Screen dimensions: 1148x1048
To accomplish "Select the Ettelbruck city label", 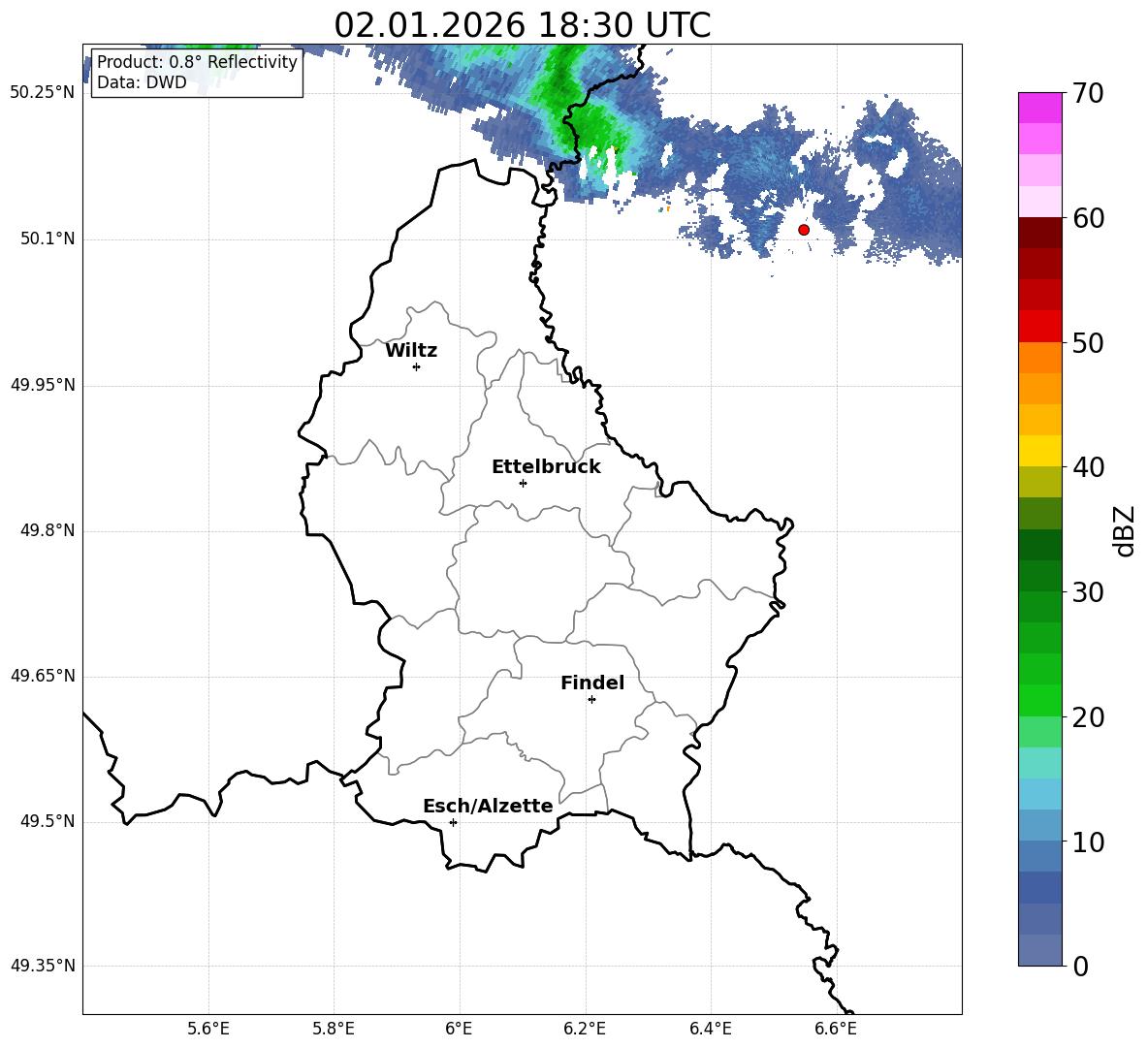I will [546, 467].
